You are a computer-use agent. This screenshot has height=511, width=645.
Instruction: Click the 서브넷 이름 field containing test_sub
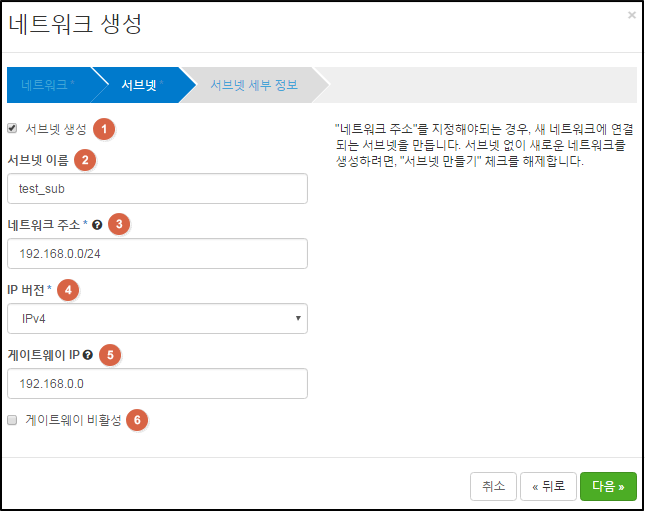[157, 188]
